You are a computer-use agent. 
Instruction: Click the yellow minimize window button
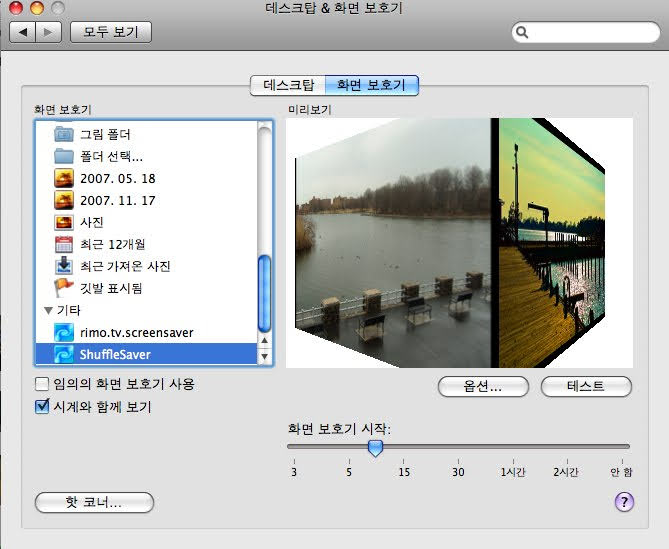click(37, 7)
